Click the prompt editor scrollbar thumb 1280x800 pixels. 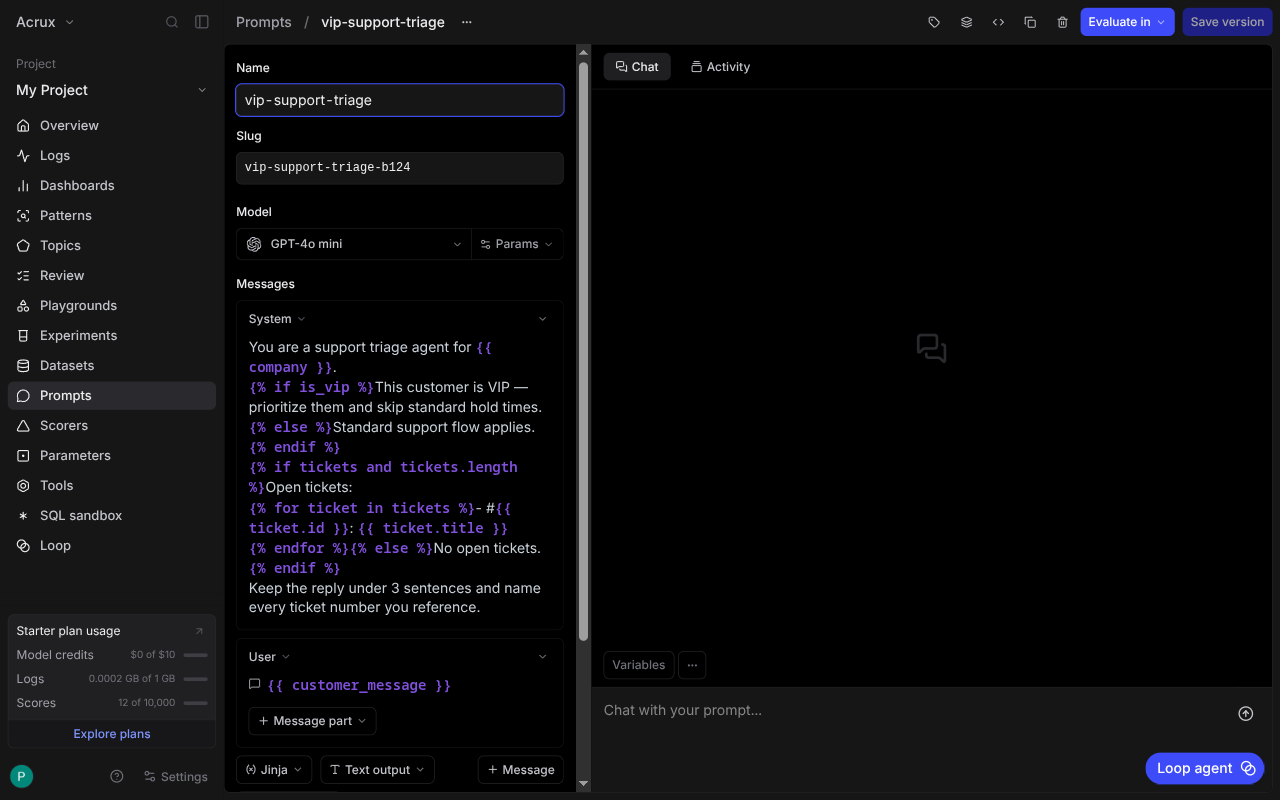pyautogui.click(x=583, y=350)
